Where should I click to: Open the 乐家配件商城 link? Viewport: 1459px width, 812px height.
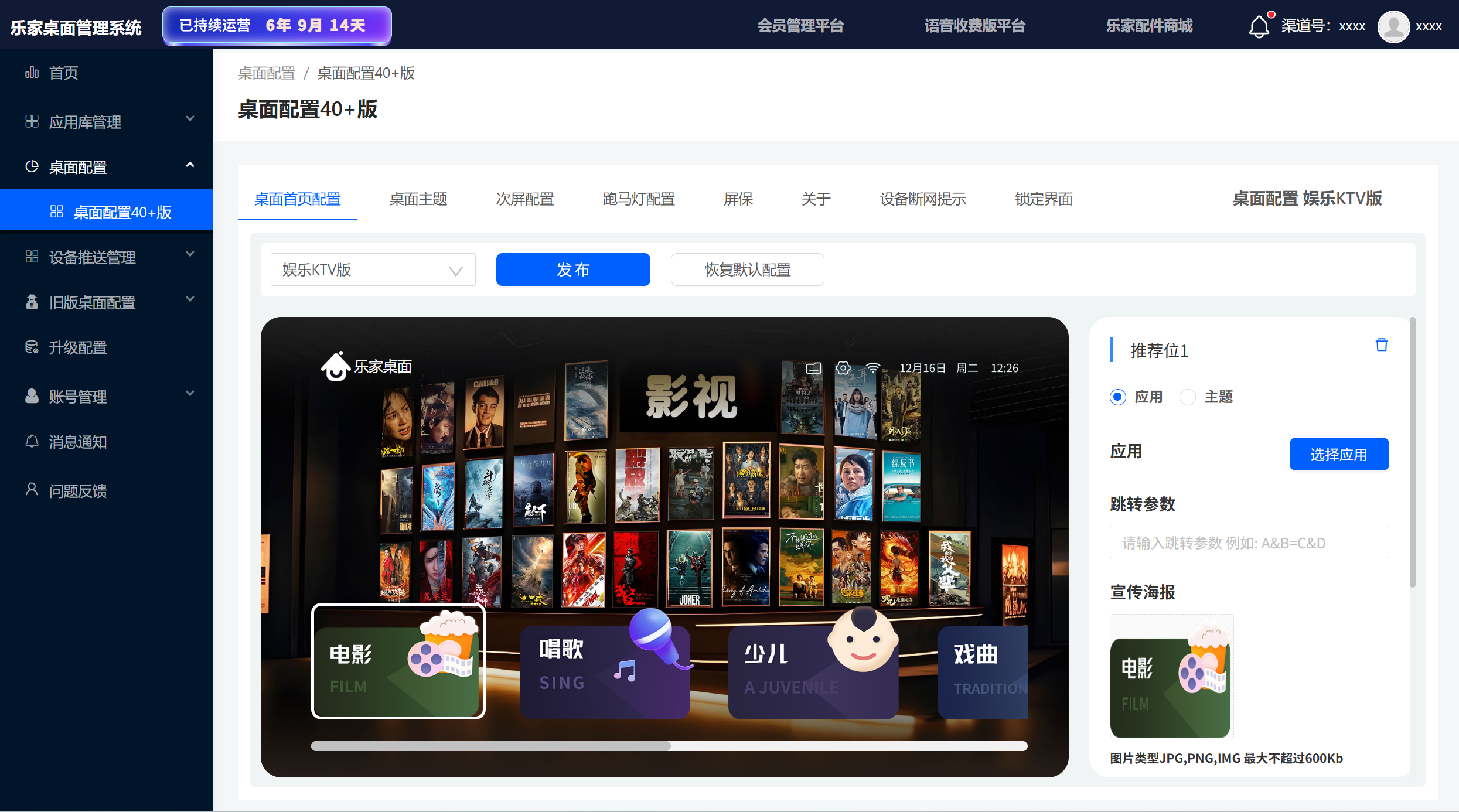1149,26
